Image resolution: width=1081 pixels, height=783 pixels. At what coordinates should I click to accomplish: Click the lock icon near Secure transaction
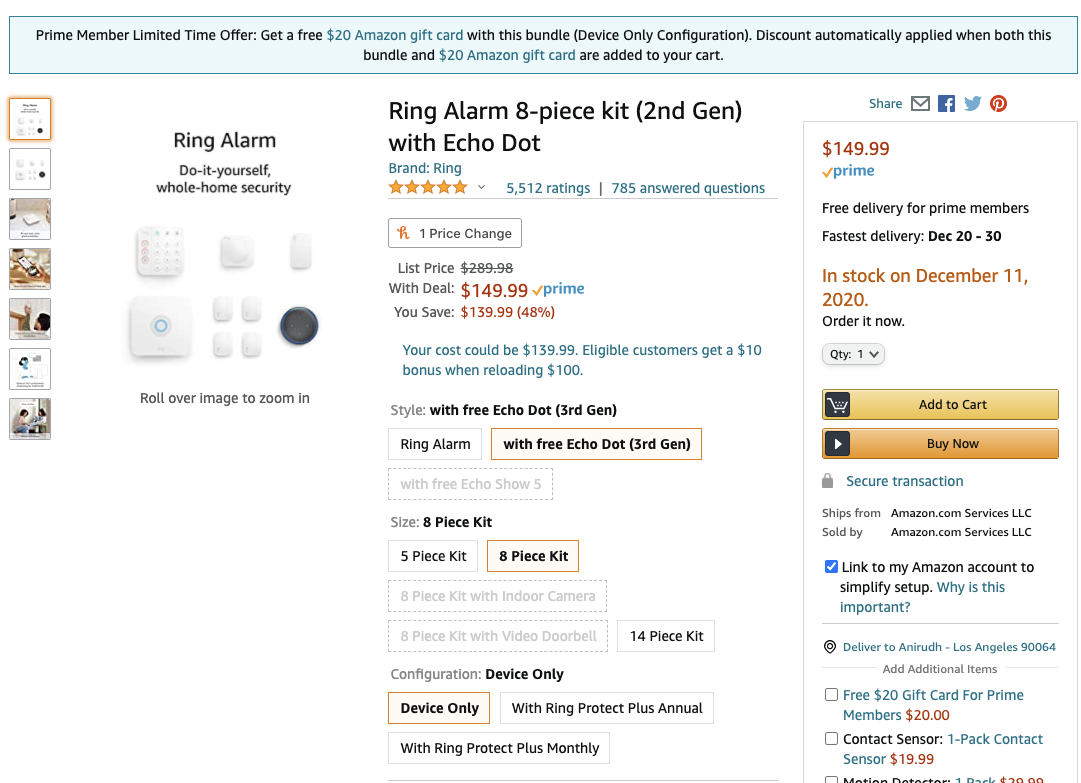pos(827,481)
